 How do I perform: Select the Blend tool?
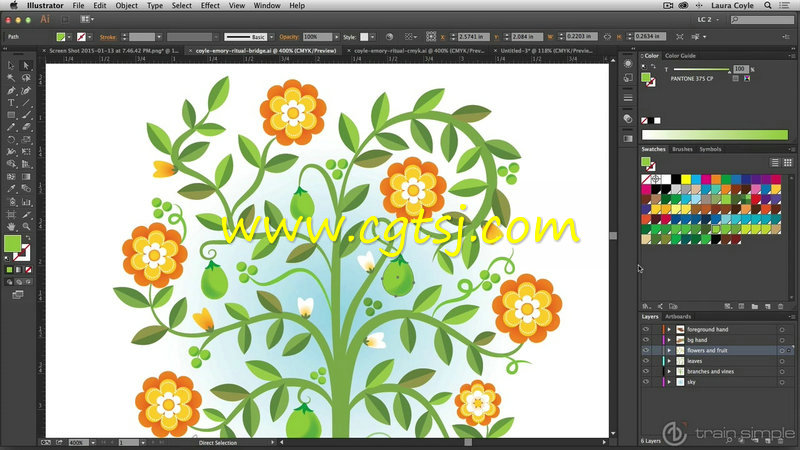(x=26, y=189)
